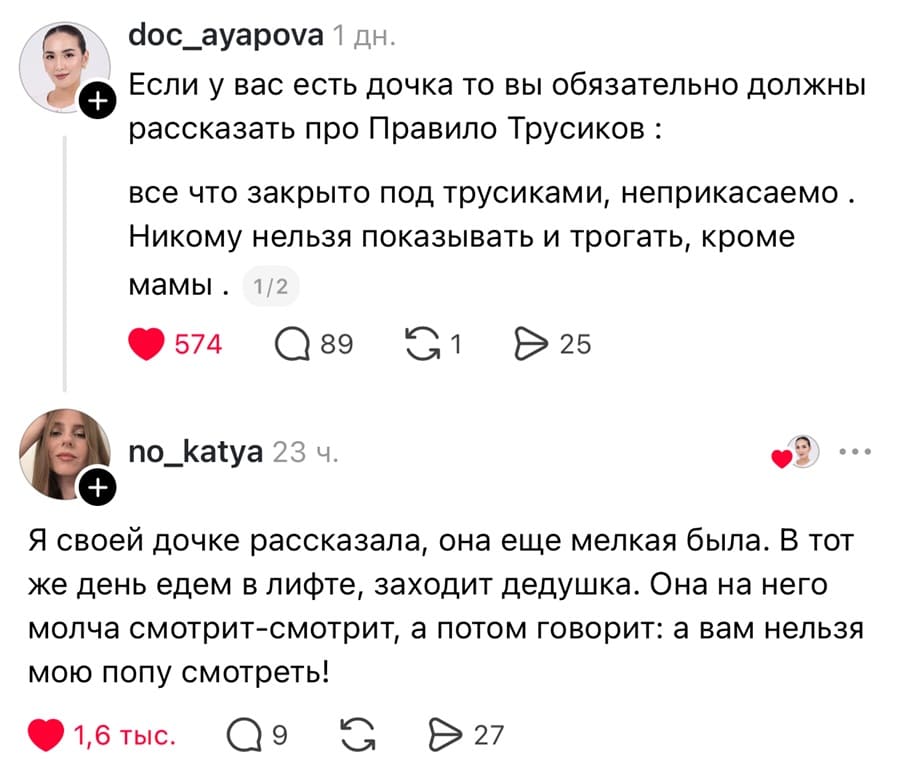
Task: Open doc_ayapova's profile via username
Action: coord(226,35)
